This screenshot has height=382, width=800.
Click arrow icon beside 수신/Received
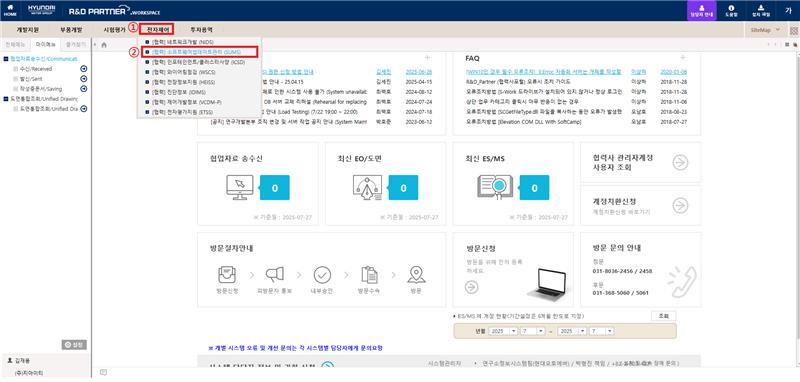tap(84, 68)
